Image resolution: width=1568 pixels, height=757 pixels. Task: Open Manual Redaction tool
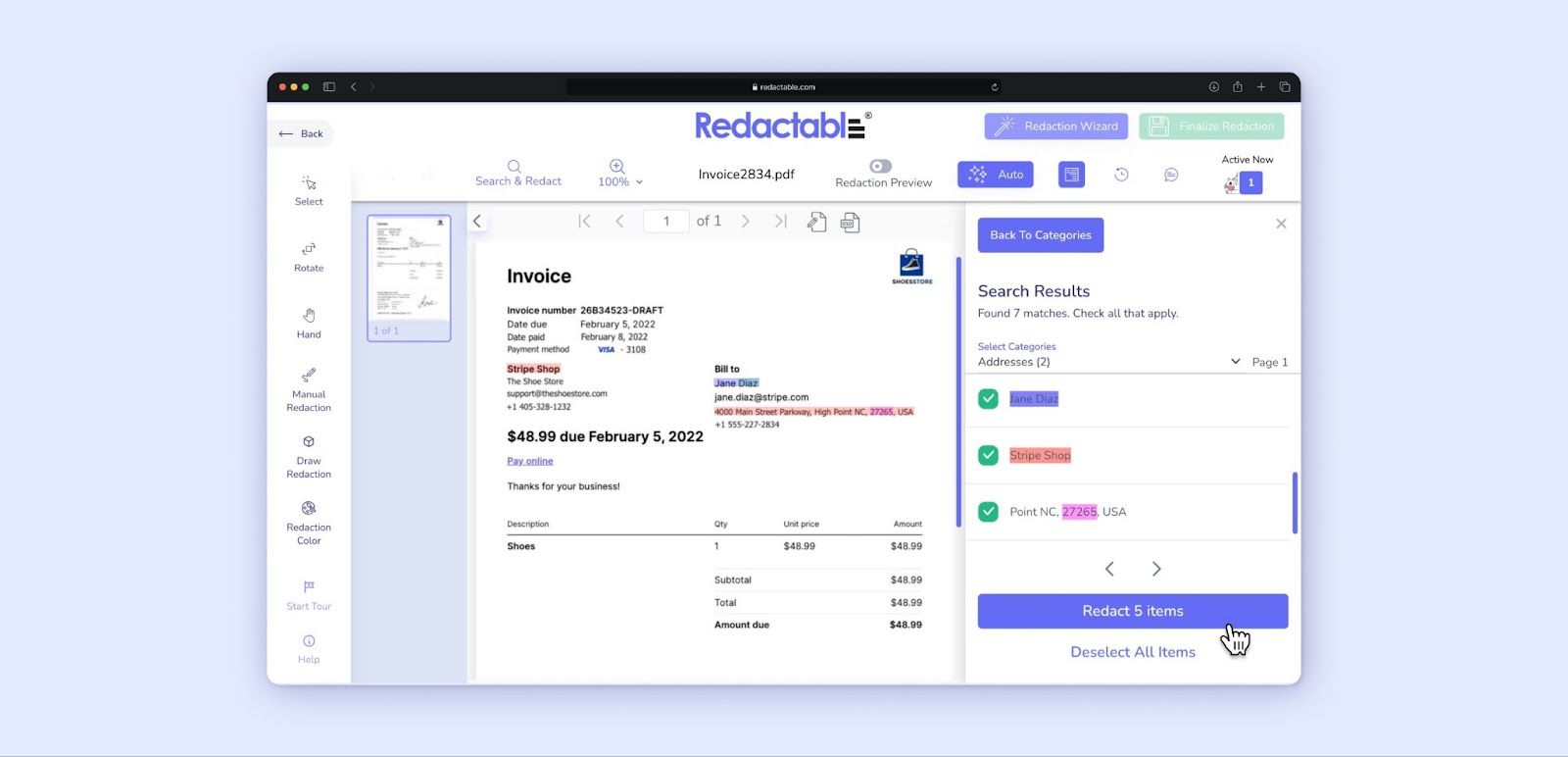309,389
